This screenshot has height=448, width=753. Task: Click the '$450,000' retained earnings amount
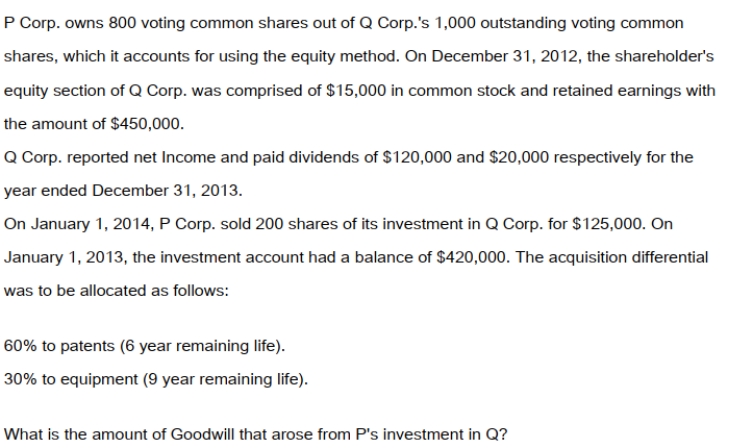[147, 124]
